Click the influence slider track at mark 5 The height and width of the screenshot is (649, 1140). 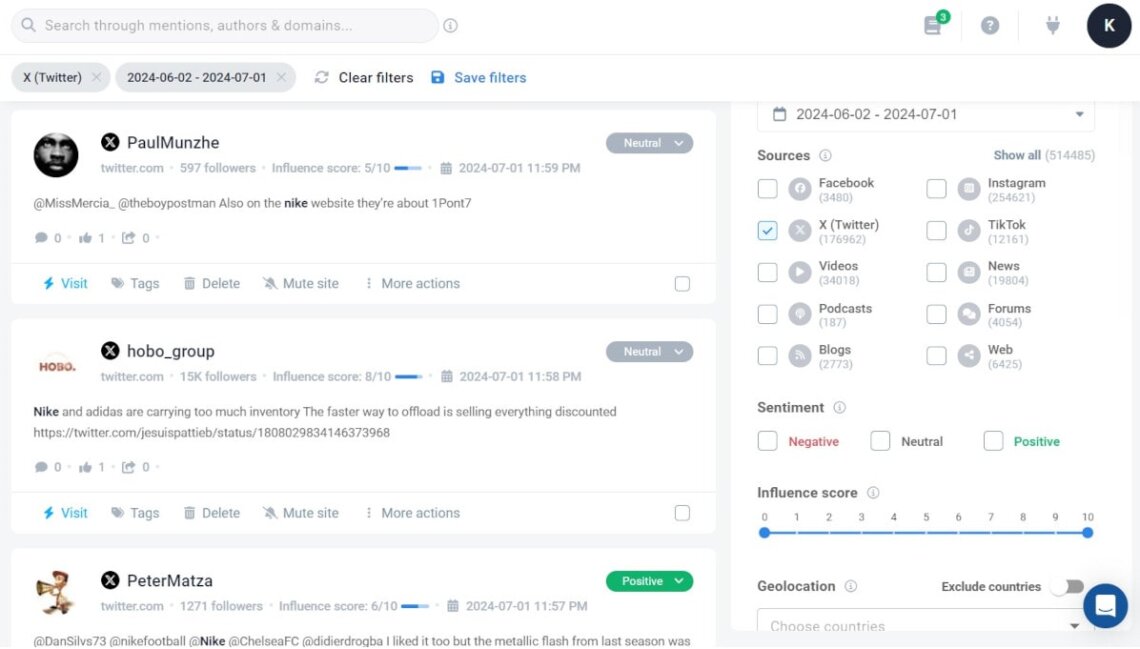[x=926, y=533]
